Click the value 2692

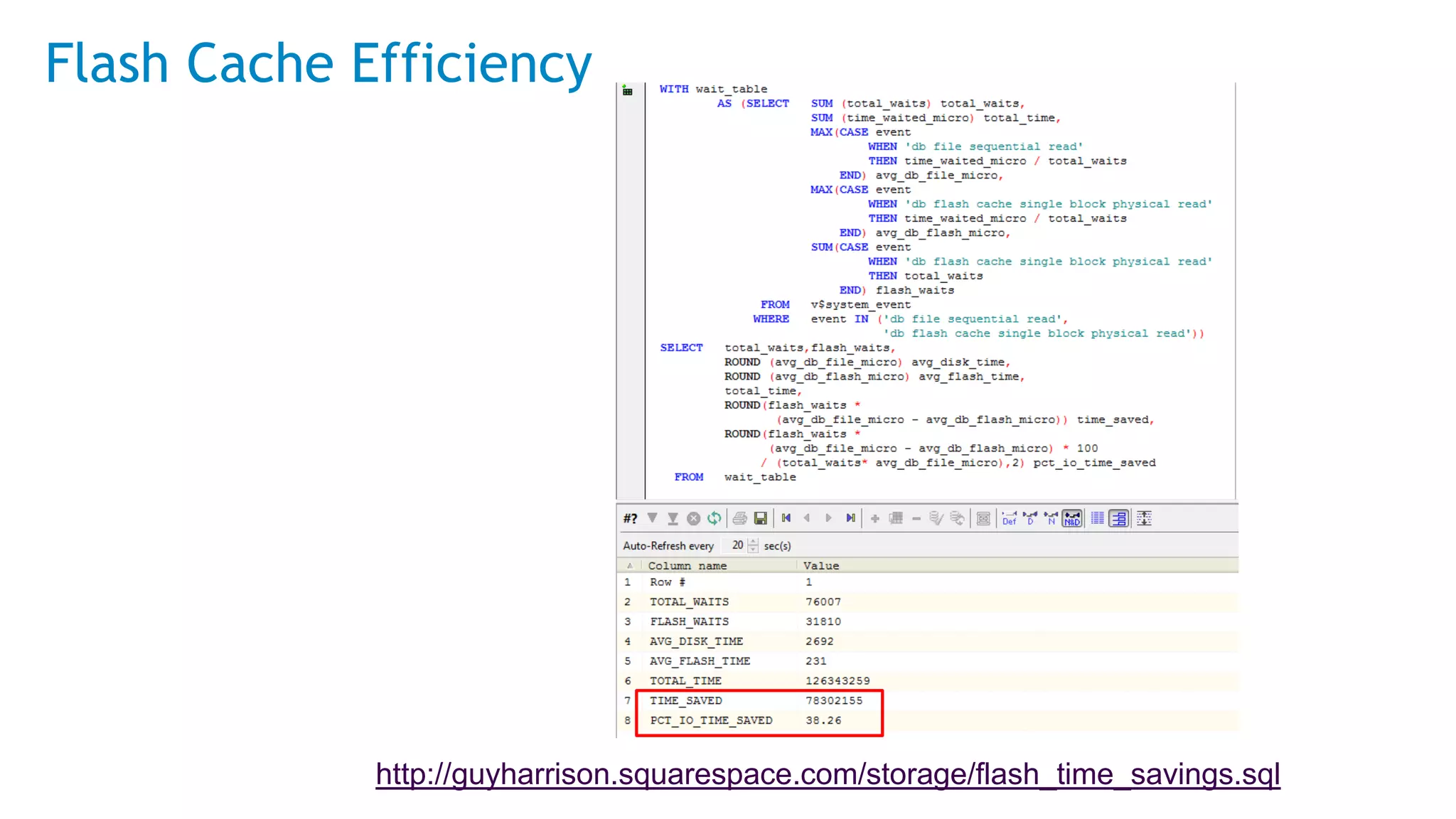click(x=819, y=641)
